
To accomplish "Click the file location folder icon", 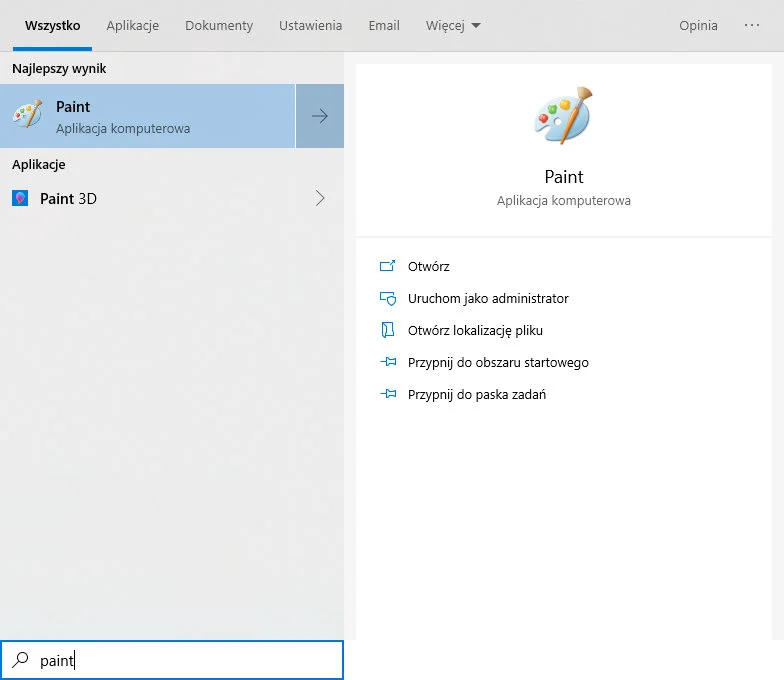I will (388, 330).
